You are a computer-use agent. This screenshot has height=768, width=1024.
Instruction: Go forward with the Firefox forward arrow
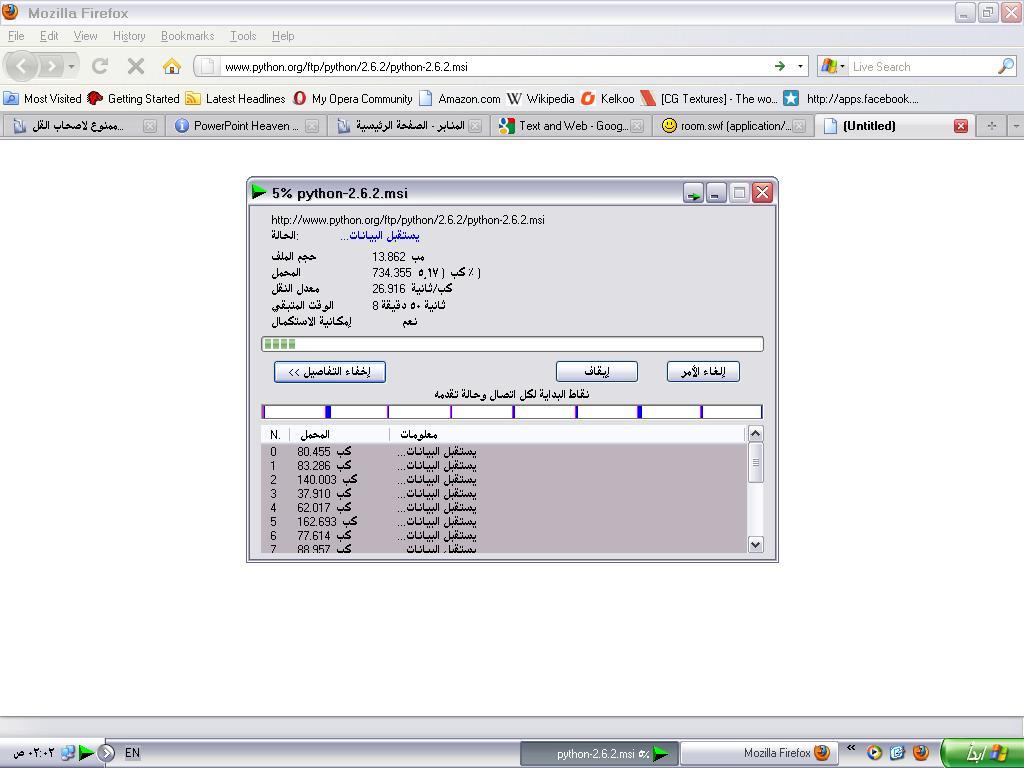(51, 66)
